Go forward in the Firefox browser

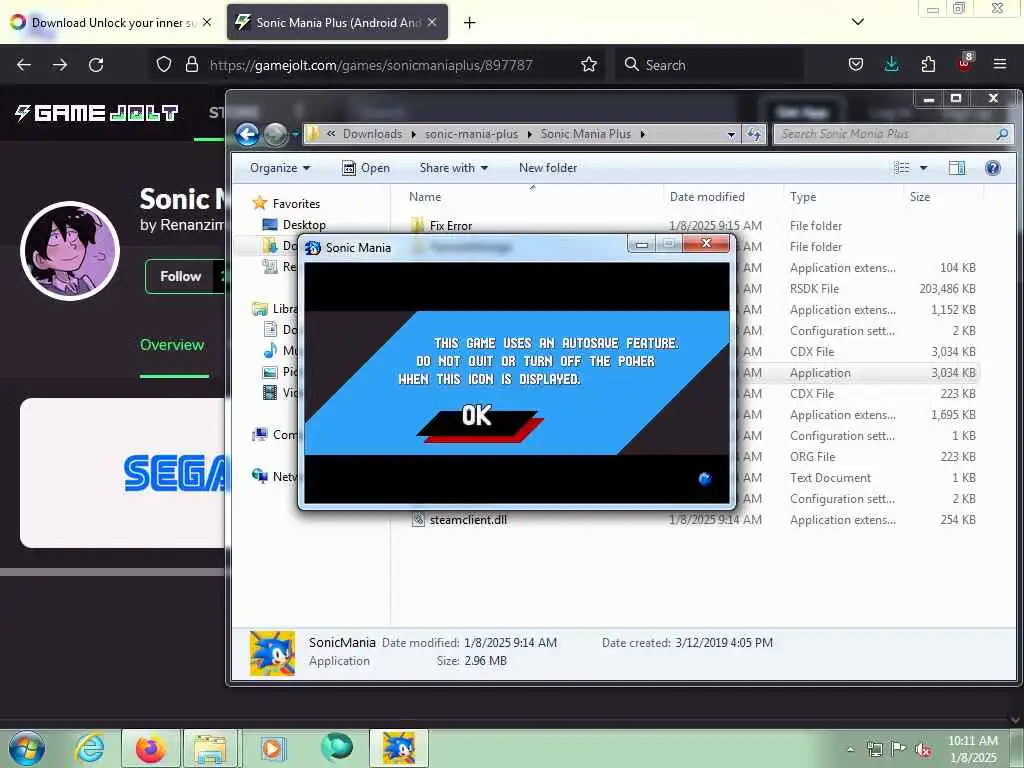(x=60, y=65)
